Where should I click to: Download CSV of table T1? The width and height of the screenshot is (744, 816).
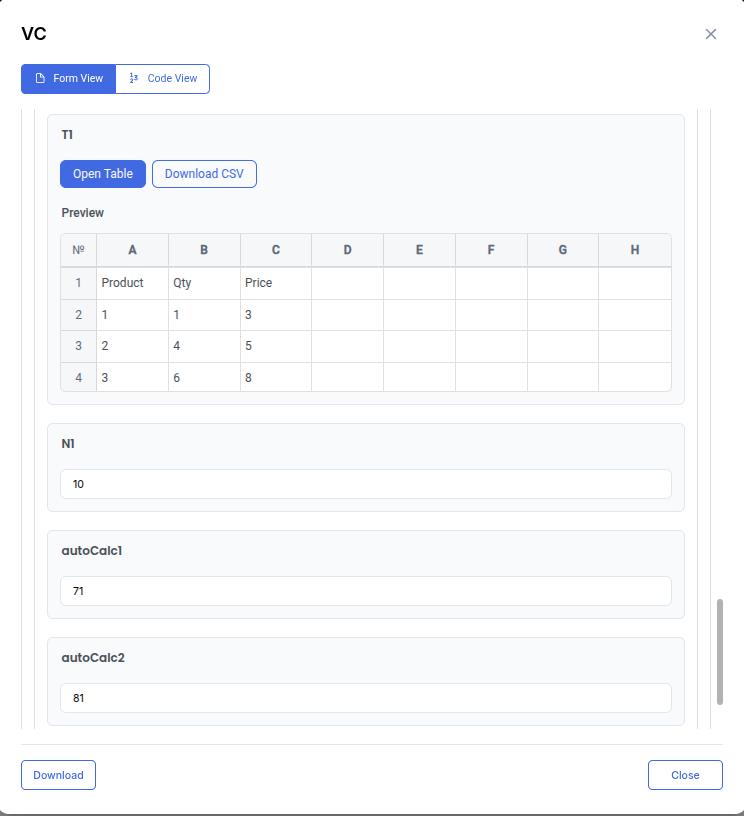click(x=204, y=174)
